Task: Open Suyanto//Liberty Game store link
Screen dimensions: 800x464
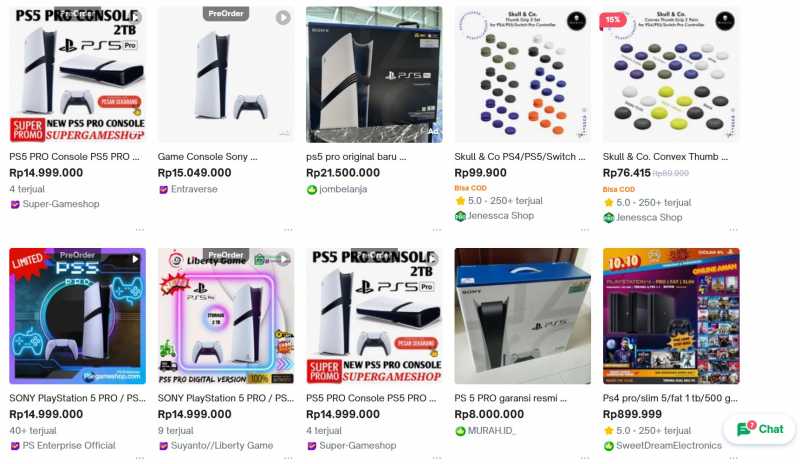Action: [222, 446]
